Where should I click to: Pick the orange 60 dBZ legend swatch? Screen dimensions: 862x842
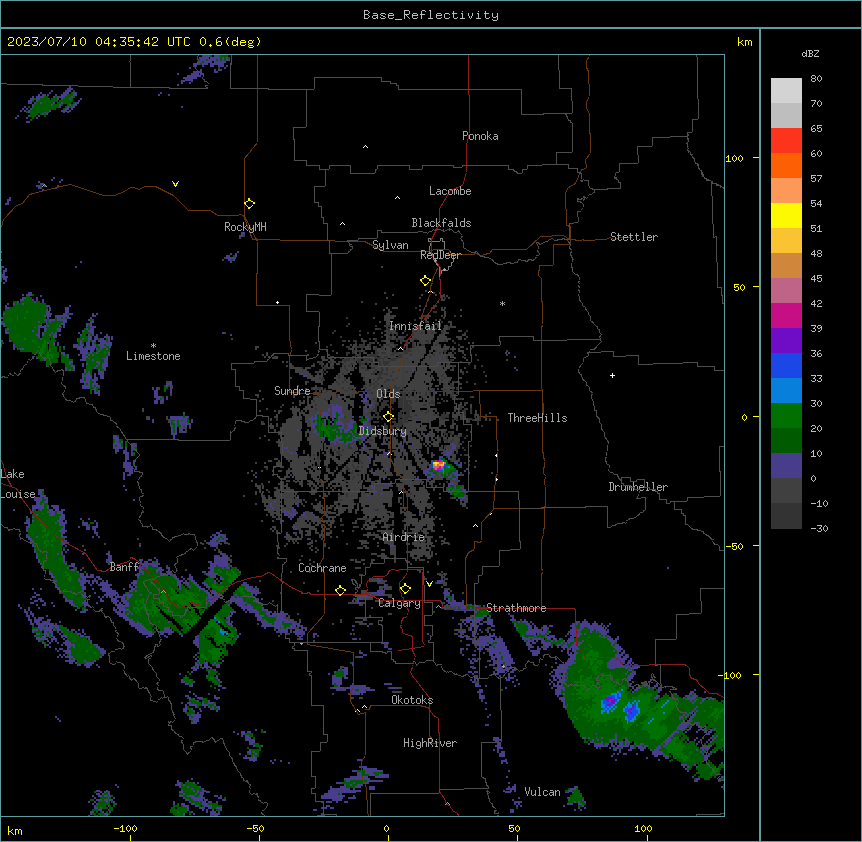[786, 165]
